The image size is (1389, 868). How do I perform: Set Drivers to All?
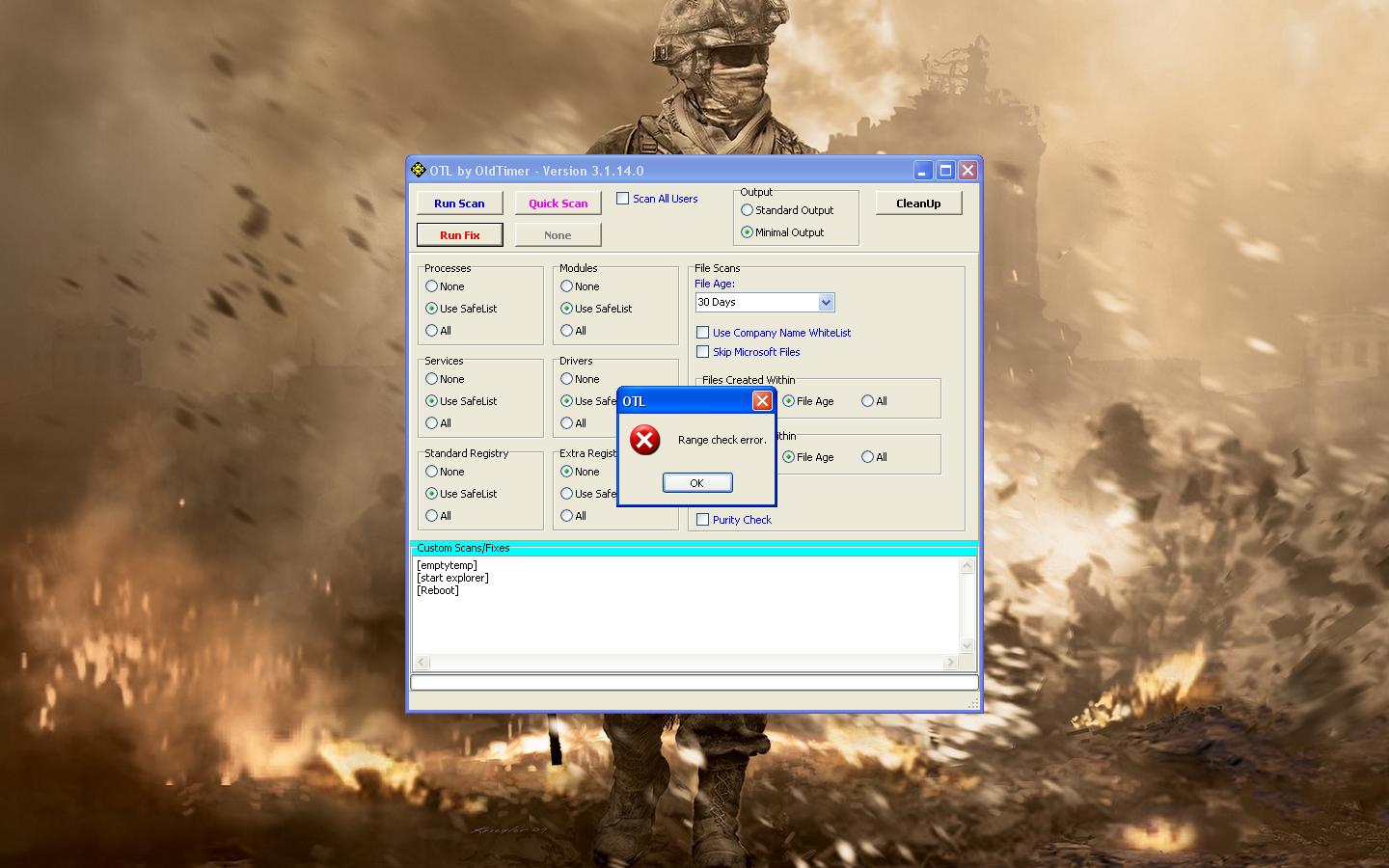coord(566,423)
